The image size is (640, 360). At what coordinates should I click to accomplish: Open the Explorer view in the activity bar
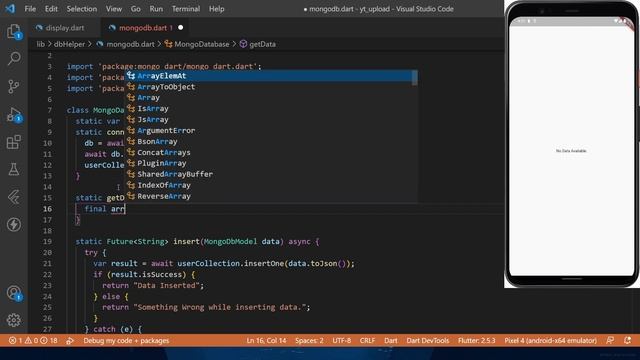pos(13,31)
